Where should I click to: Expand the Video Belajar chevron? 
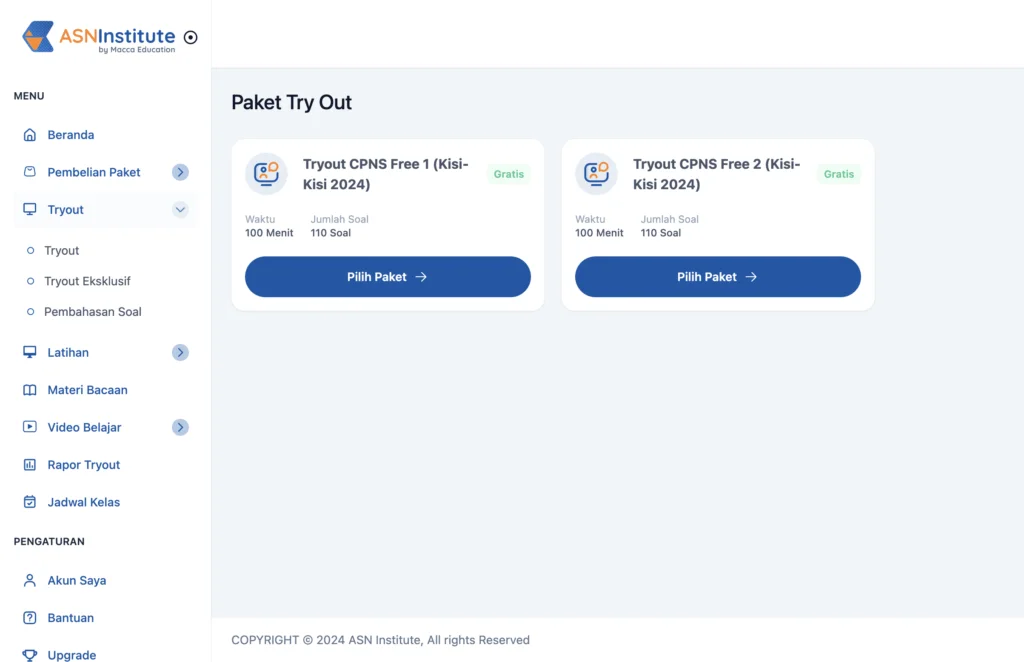pos(180,428)
